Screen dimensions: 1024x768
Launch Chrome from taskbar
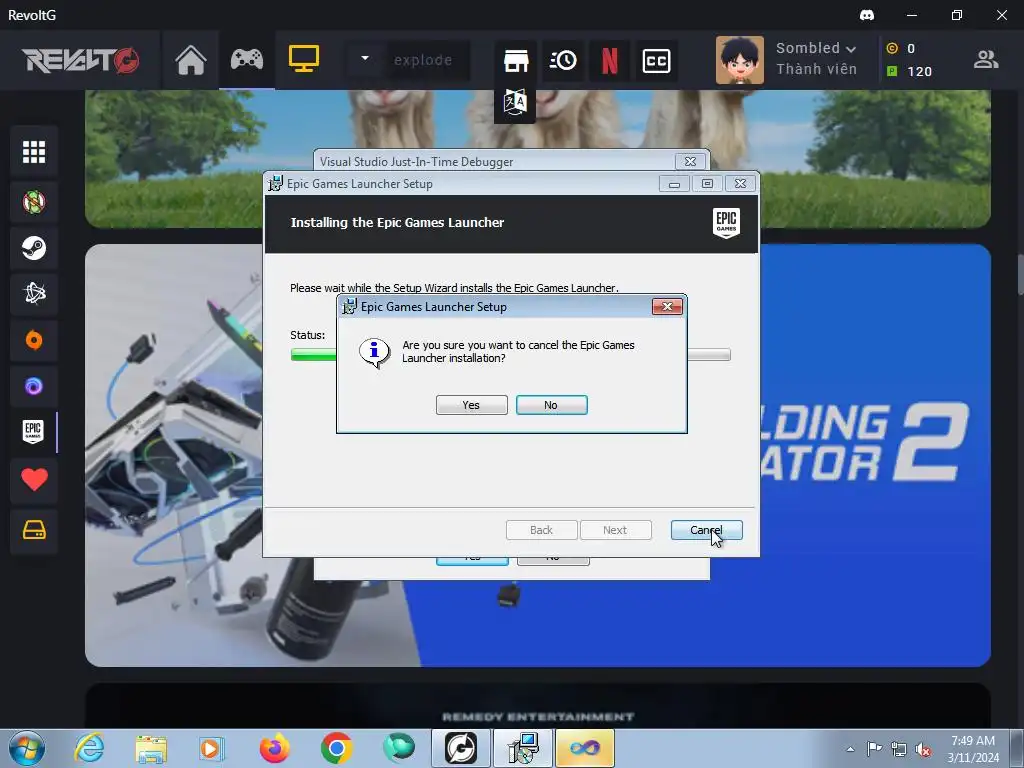tap(336, 748)
